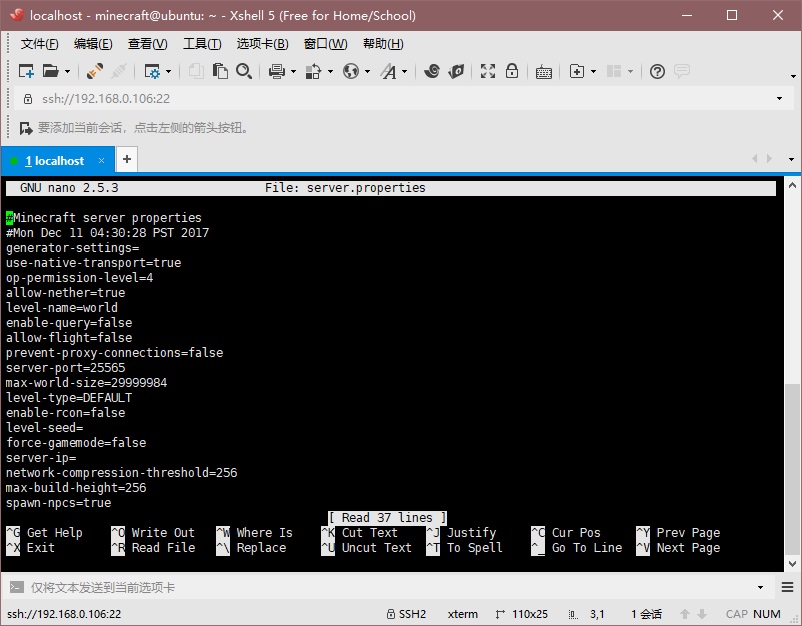Paste clipboard text using the paste icon
This screenshot has width=802, height=626.
point(222,72)
